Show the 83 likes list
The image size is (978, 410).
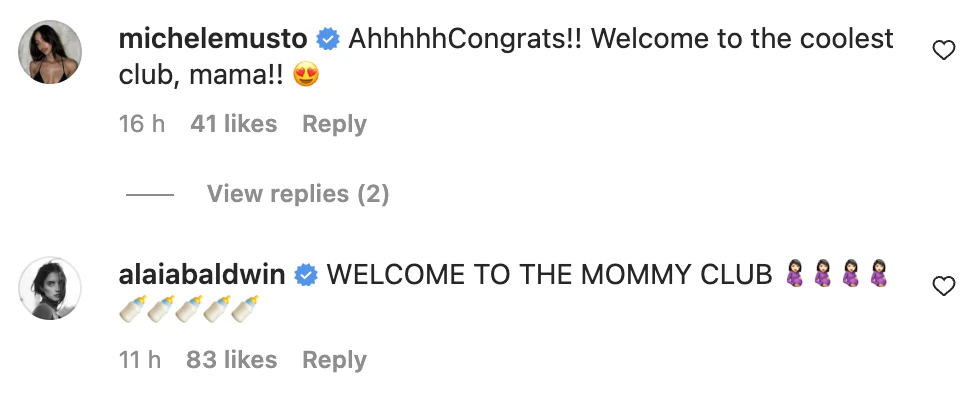[x=233, y=360]
